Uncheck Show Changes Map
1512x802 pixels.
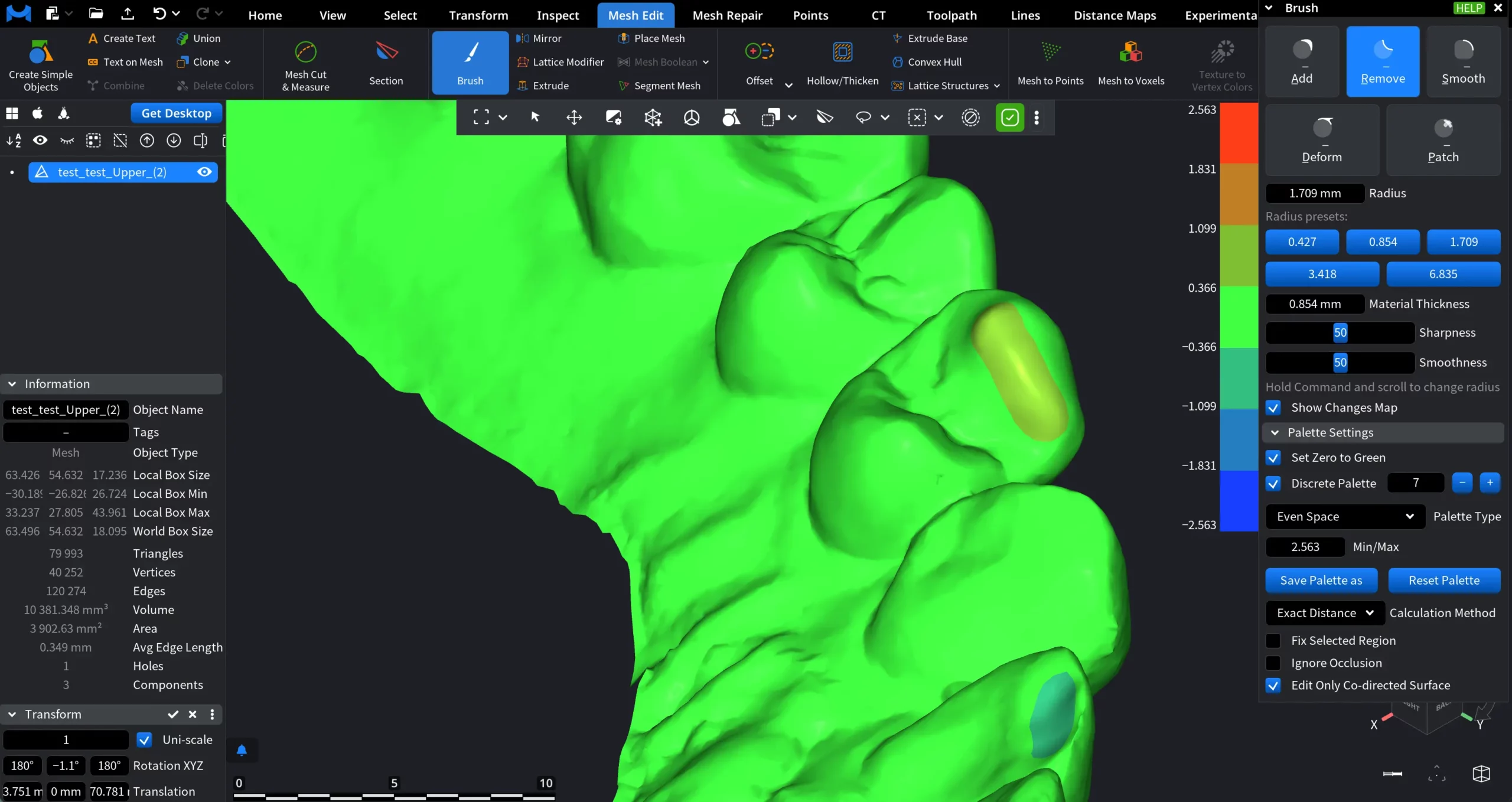click(x=1273, y=407)
